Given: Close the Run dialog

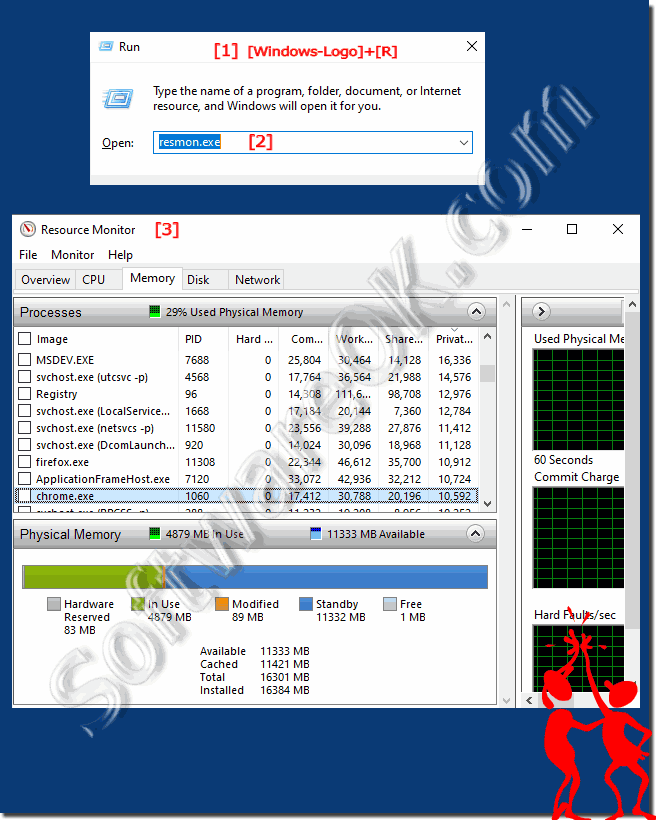Looking at the screenshot, I should click(x=472, y=47).
